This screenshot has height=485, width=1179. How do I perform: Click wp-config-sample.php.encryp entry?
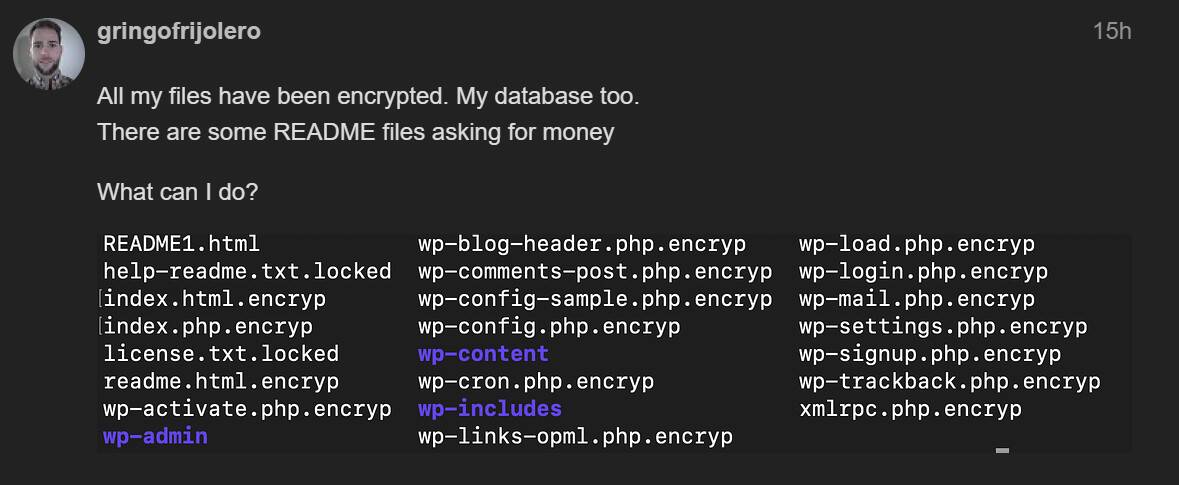(595, 299)
